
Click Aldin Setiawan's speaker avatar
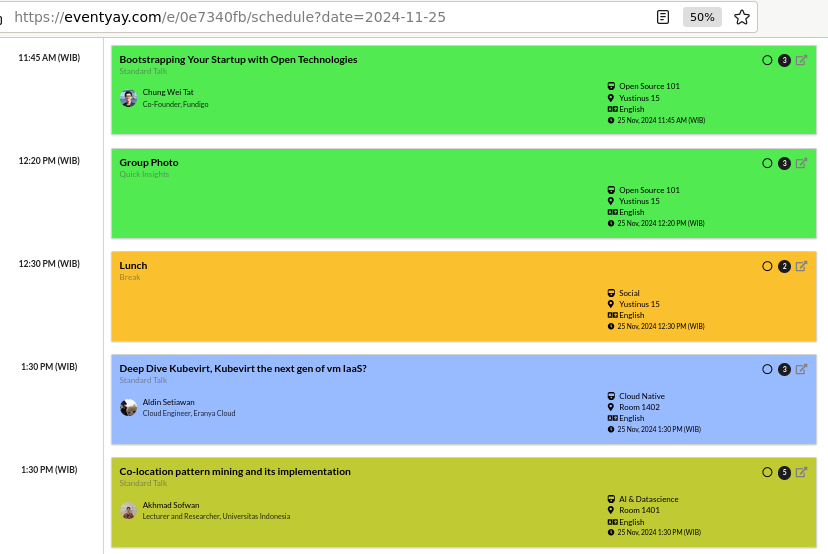tap(128, 407)
